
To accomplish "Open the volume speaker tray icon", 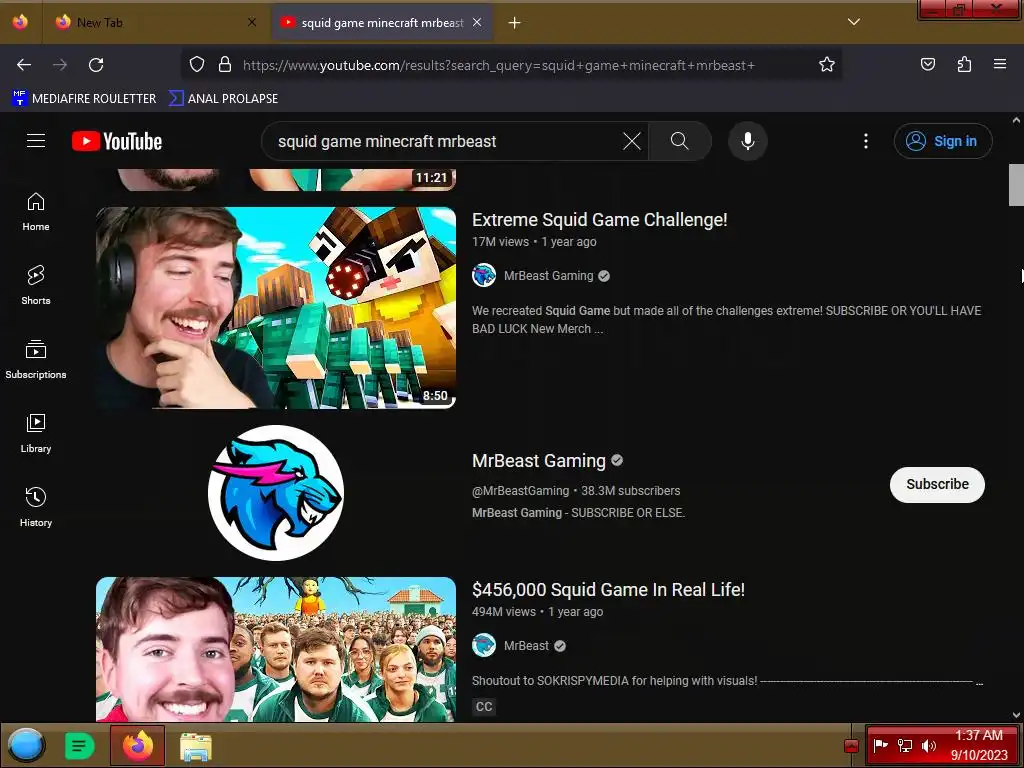I will click(x=928, y=745).
